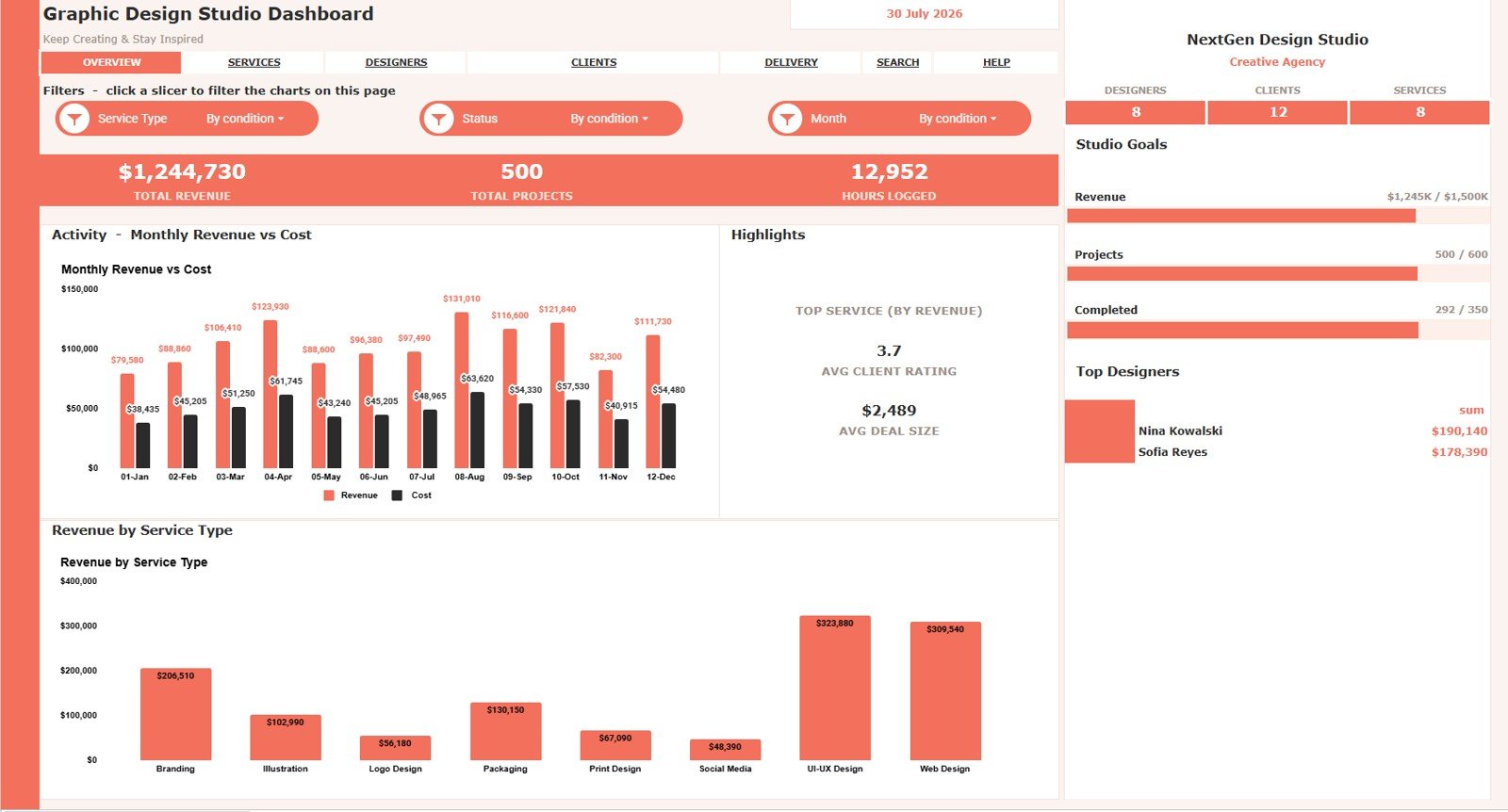Click the 'Revenue by Service Type' chart title
This screenshot has width=1508, height=812.
pos(134,562)
